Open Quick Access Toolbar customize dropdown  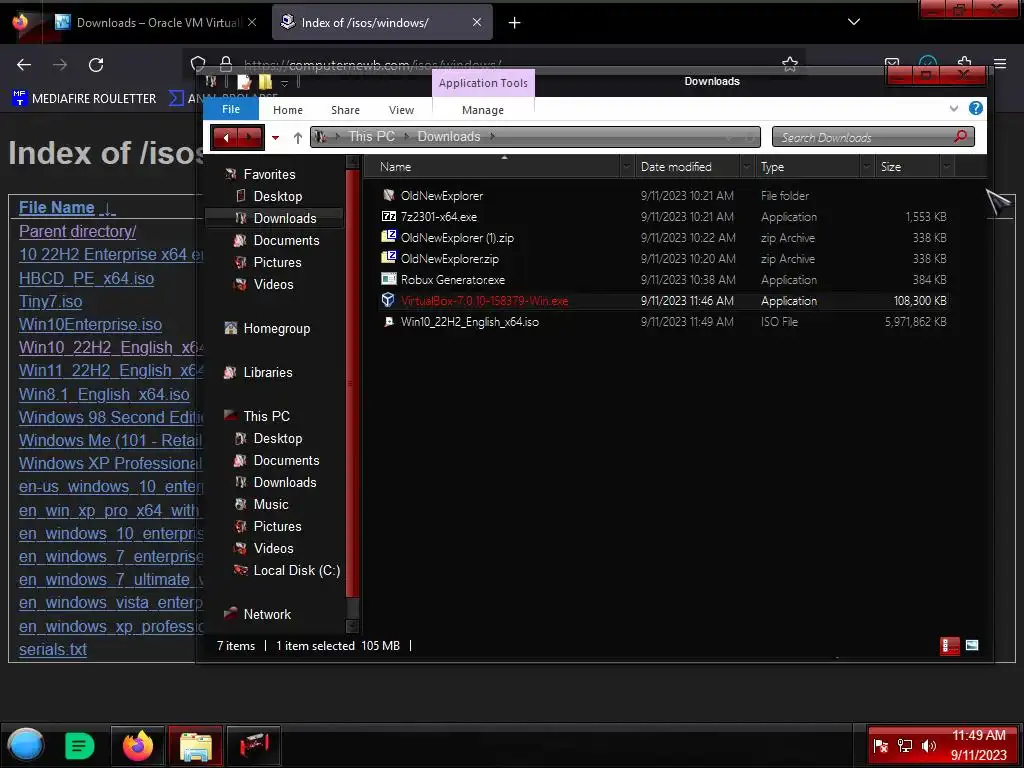[284, 83]
